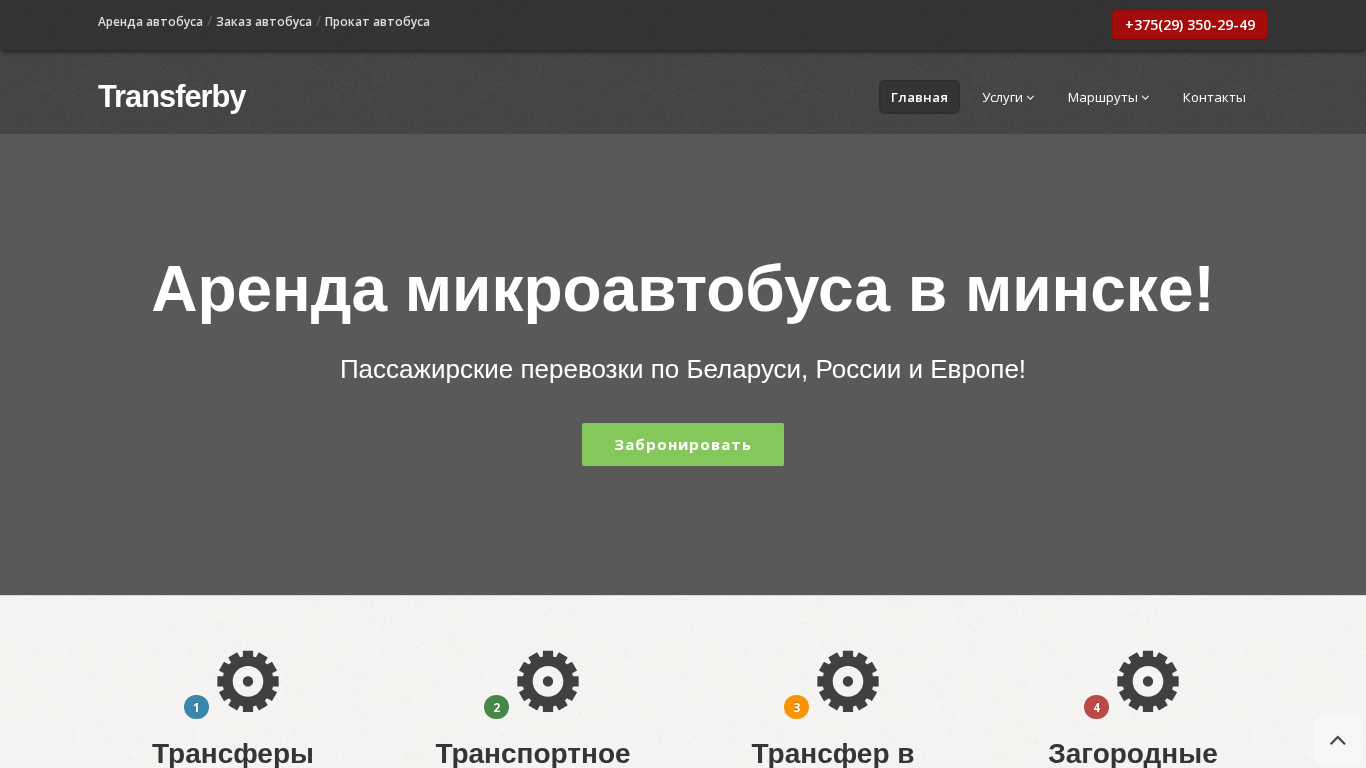Screen dimensions: 1366x768
Task: Click the Трансфер в heading
Action: (x=833, y=753)
